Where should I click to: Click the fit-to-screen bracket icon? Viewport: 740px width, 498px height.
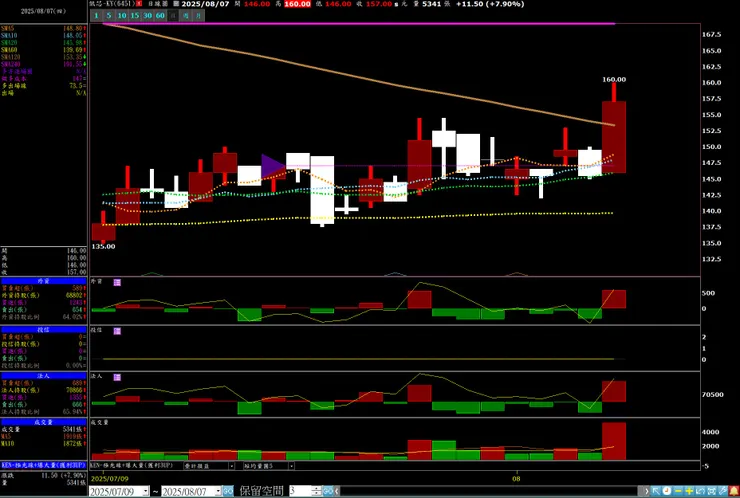click(x=711, y=491)
